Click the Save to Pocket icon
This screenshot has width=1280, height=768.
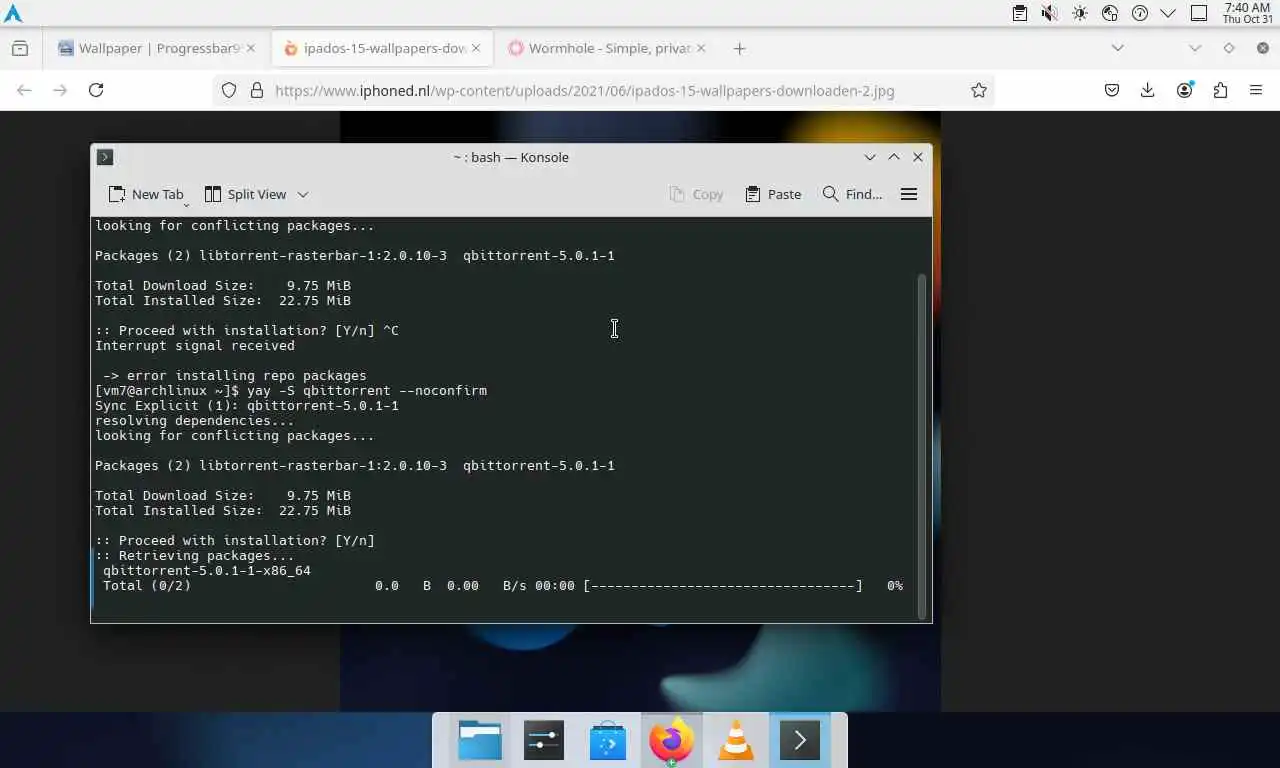click(1112, 90)
